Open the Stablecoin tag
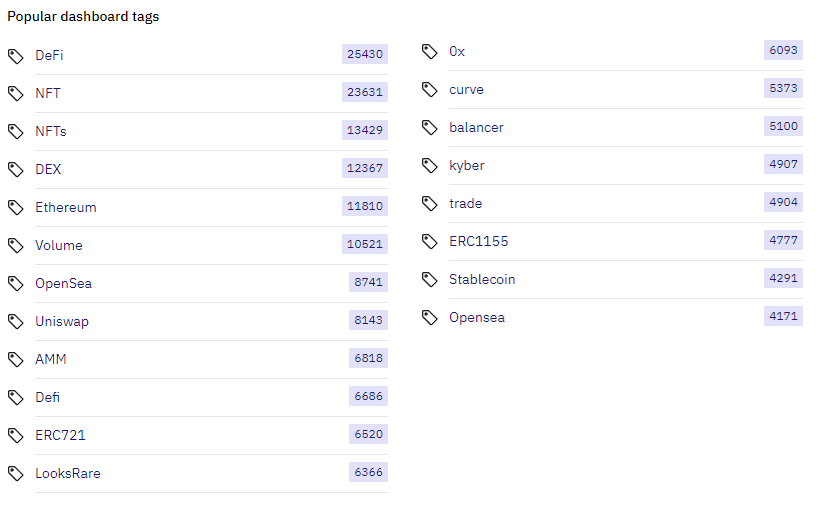The image size is (819, 512). [482, 280]
